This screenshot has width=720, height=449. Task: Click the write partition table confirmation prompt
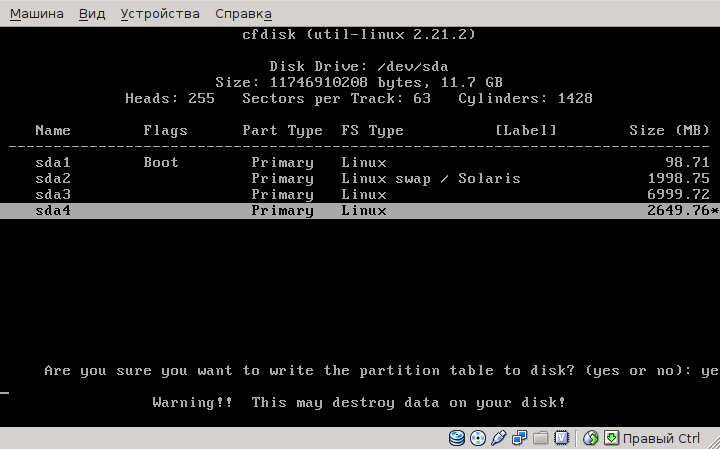tap(382, 371)
